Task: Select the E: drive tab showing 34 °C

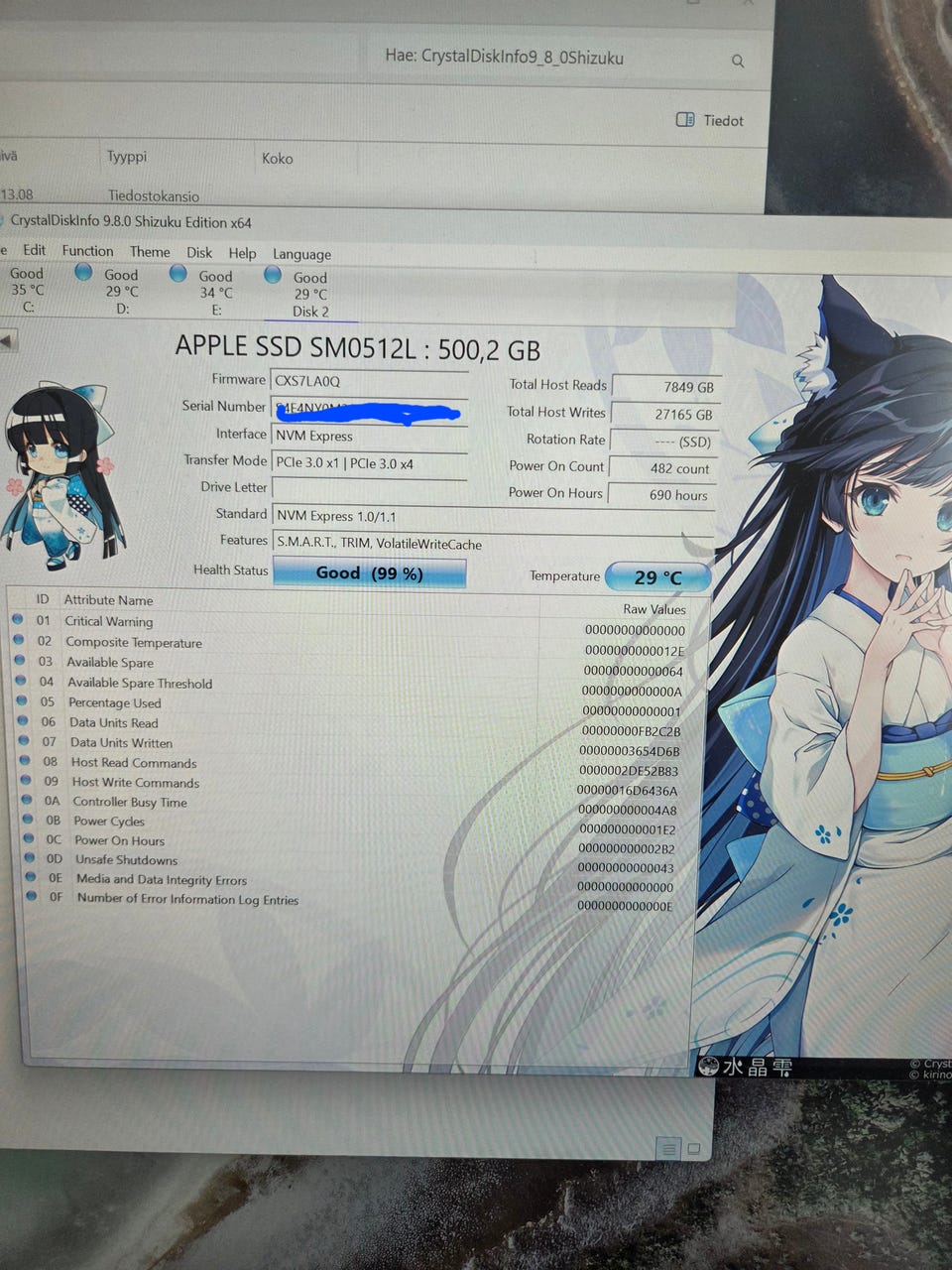Action: click(215, 293)
